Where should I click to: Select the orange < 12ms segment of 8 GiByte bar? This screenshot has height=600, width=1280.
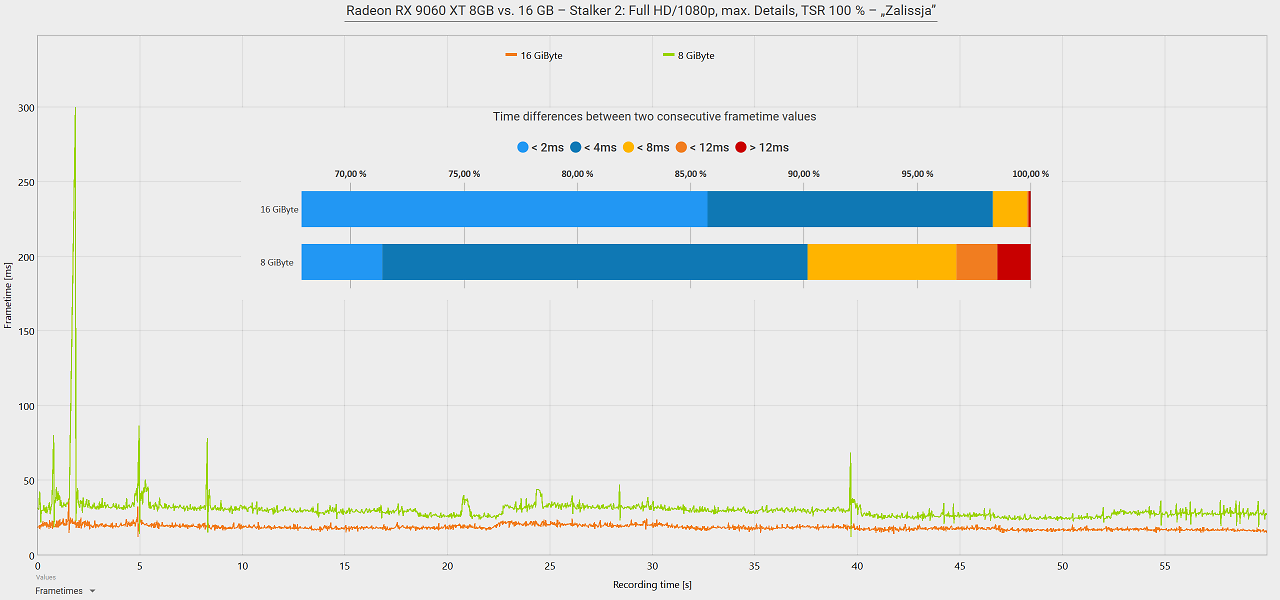977,261
